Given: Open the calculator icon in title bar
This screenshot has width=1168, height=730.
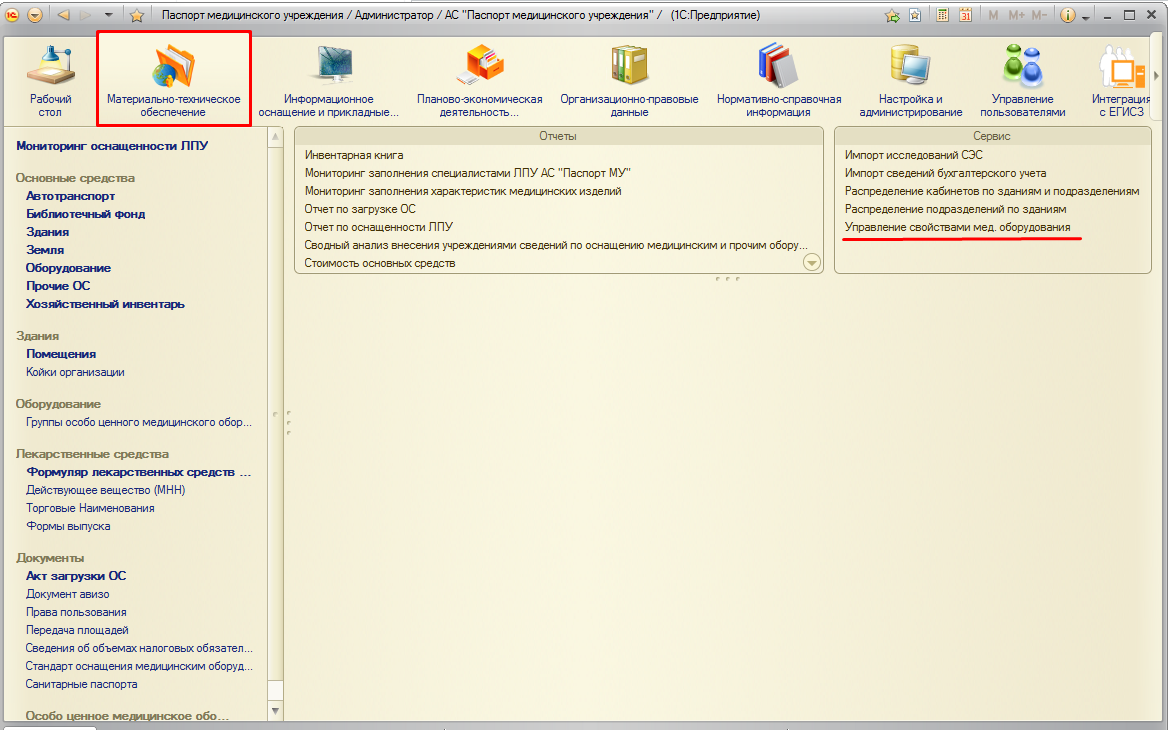Looking at the screenshot, I should point(942,16).
